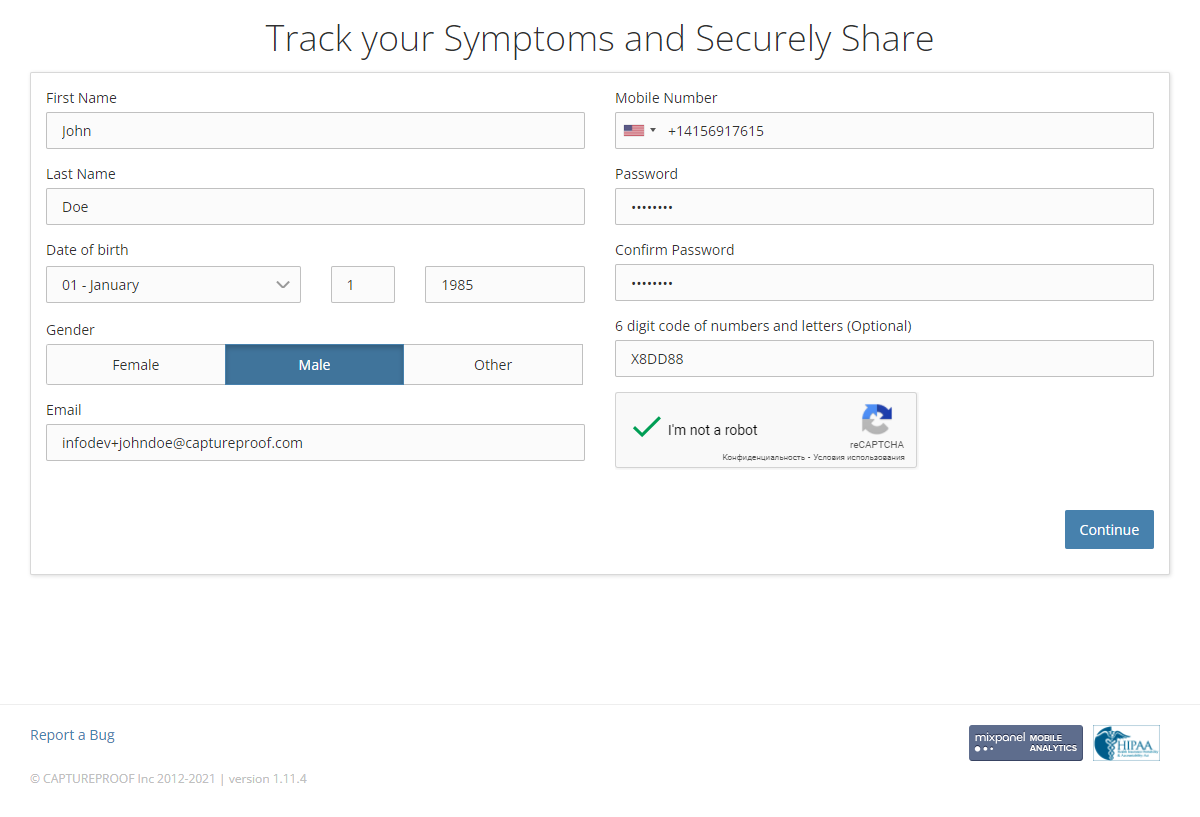
Task: Toggle the I'm not a robot checkbox
Action: [646, 429]
